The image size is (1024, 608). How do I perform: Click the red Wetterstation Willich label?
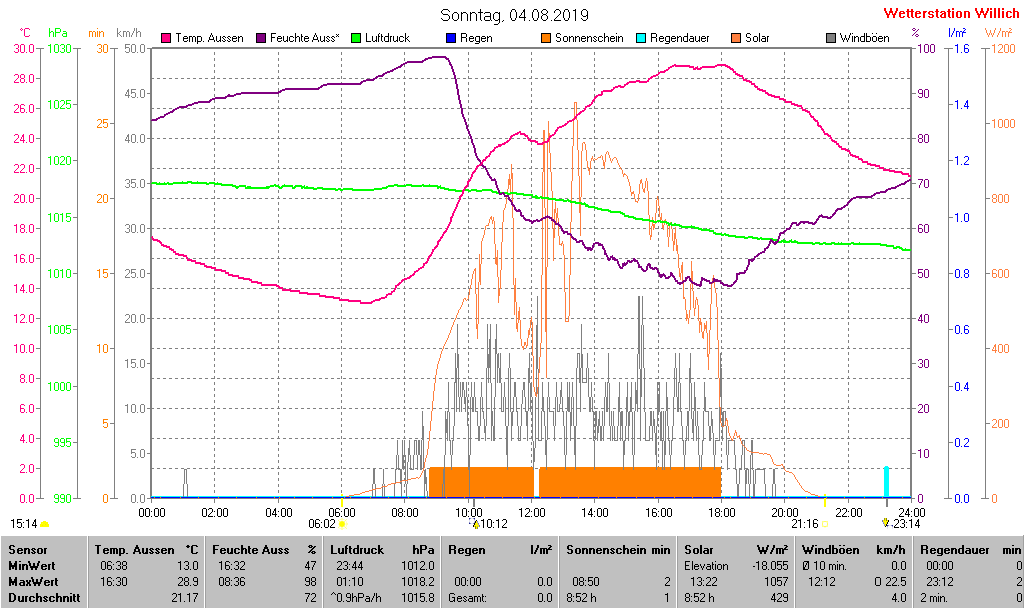point(952,13)
